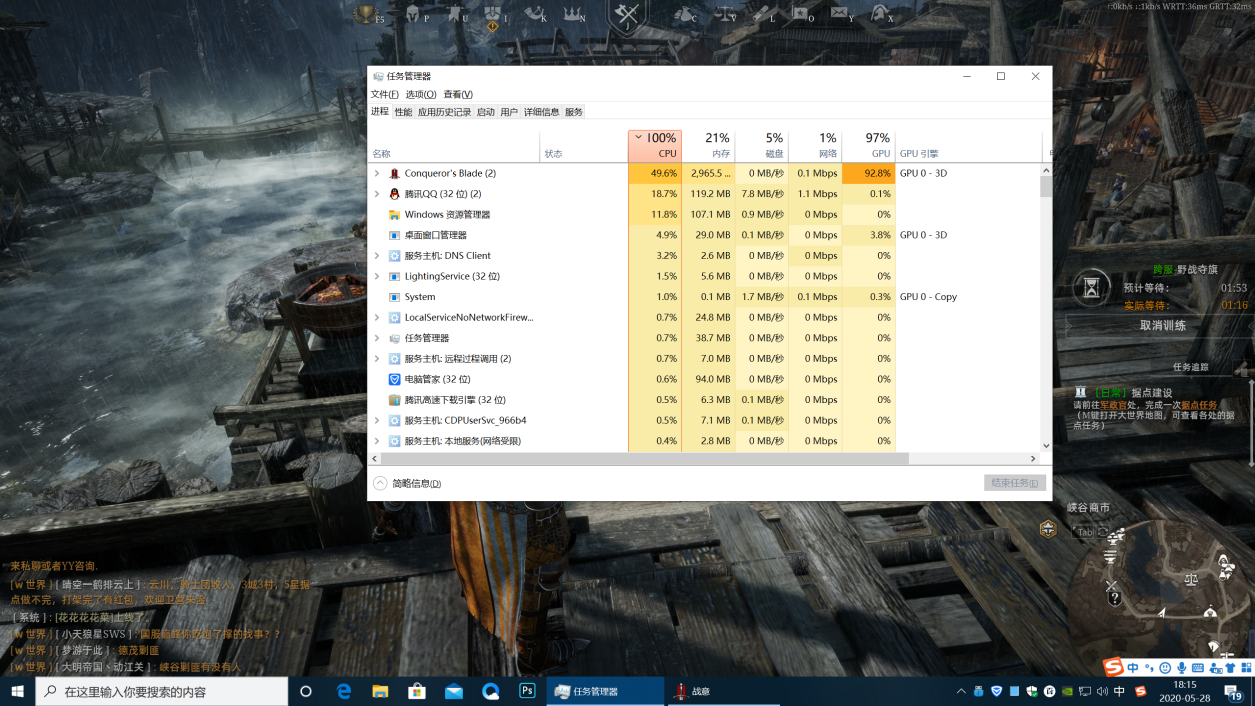Switch to the 启动 tab
The image size is (1255, 706).
point(486,112)
